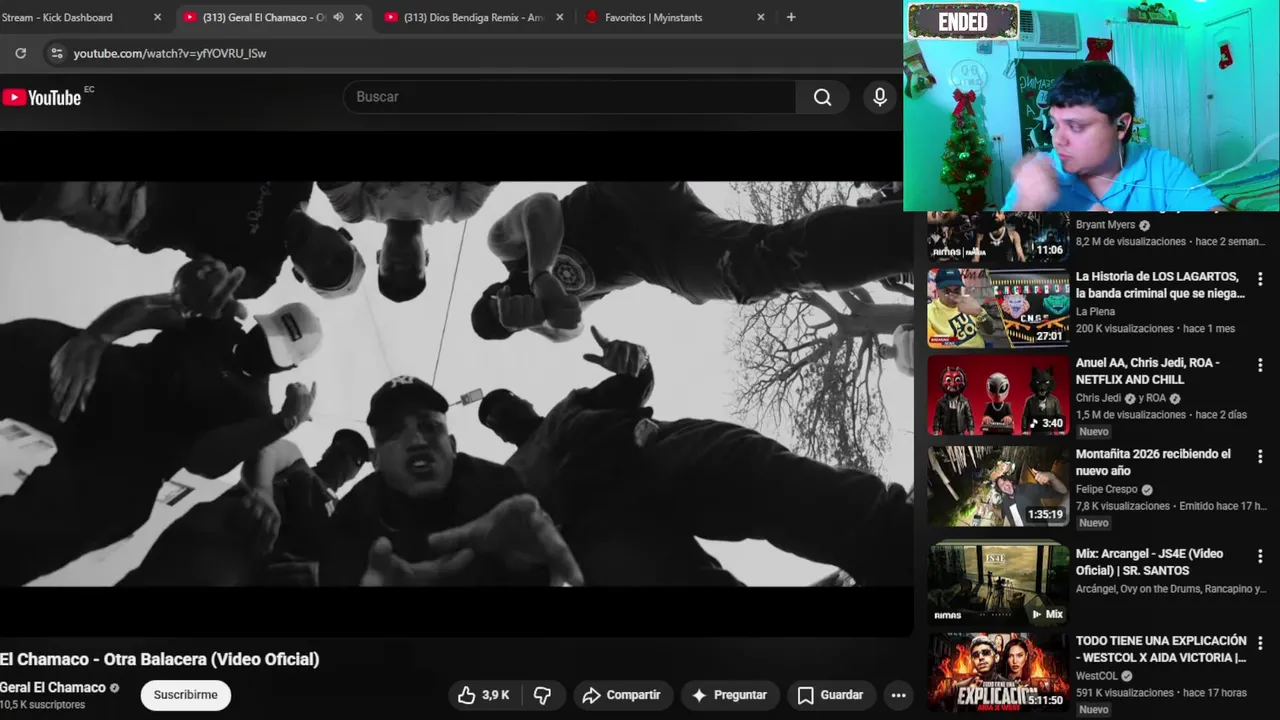This screenshot has height=720, width=1280.
Task: Mute the Geral El Chamaco tab audio icon
Action: 338,17
